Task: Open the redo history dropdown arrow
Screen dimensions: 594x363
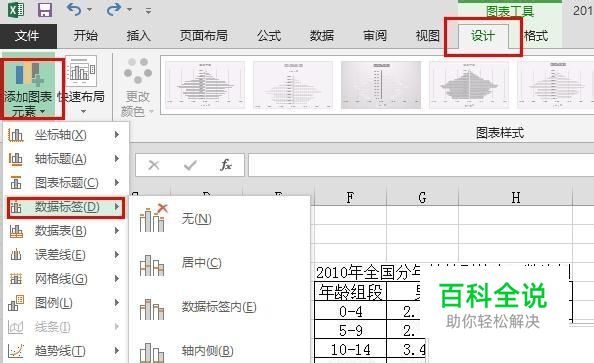Action: point(129,10)
